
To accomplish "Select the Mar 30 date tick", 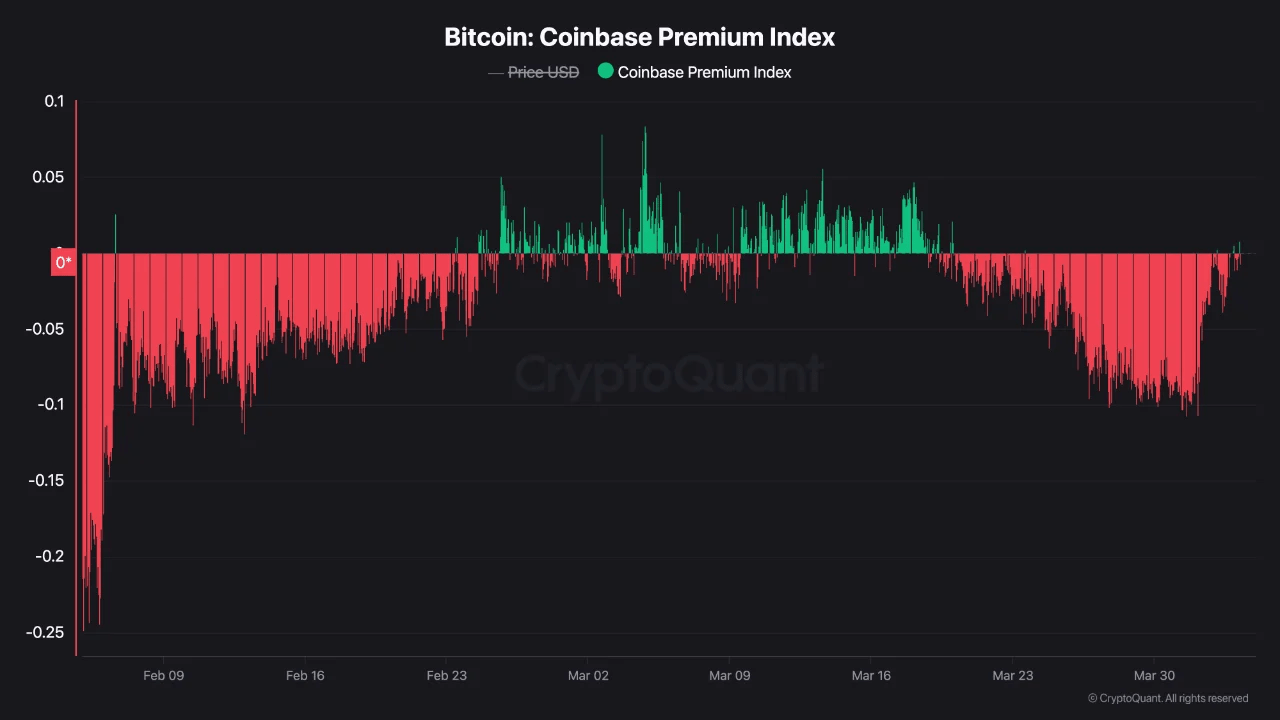I will 1154,676.
